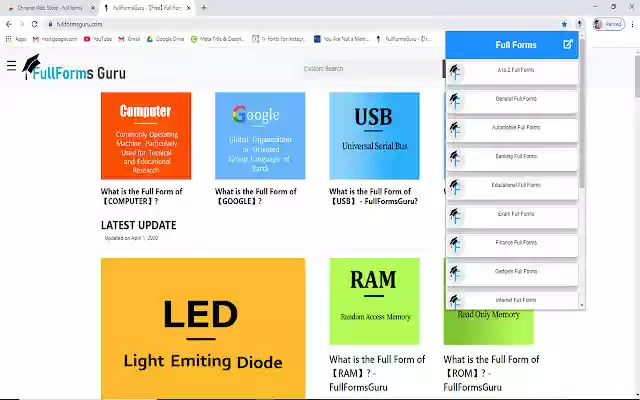Open 'What is the Full Form of USB' link
640x400 pixels.
[374, 196]
